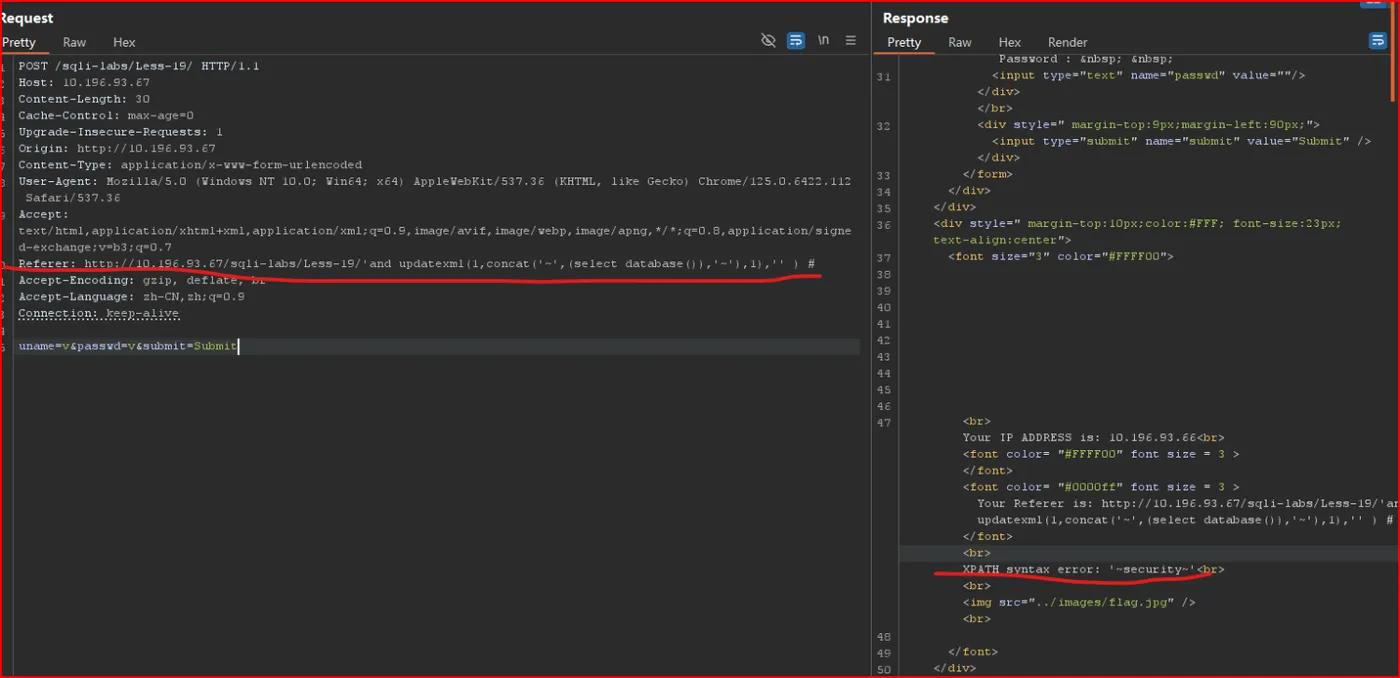This screenshot has width=1400, height=678.
Task: Click response line number 47
Action: pyautogui.click(x=882, y=422)
